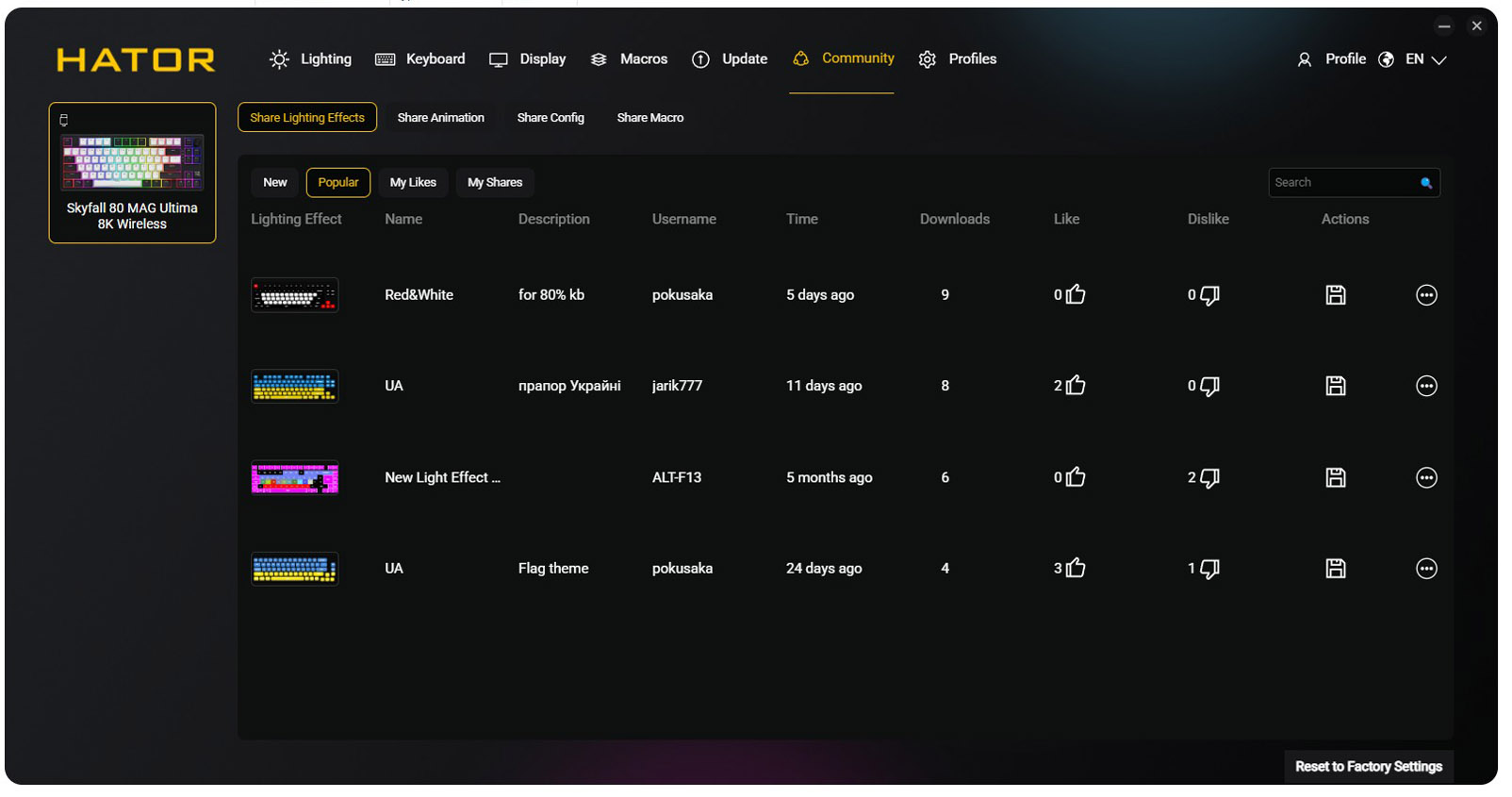Open more options for Flag theme row

(x=1426, y=569)
